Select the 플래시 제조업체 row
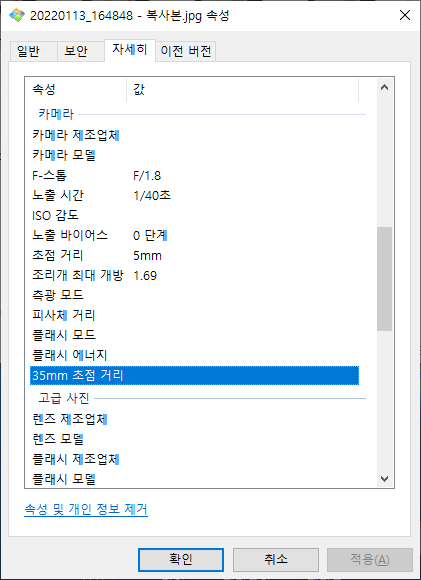Screen dimensions: 421x580 click(x=194, y=459)
